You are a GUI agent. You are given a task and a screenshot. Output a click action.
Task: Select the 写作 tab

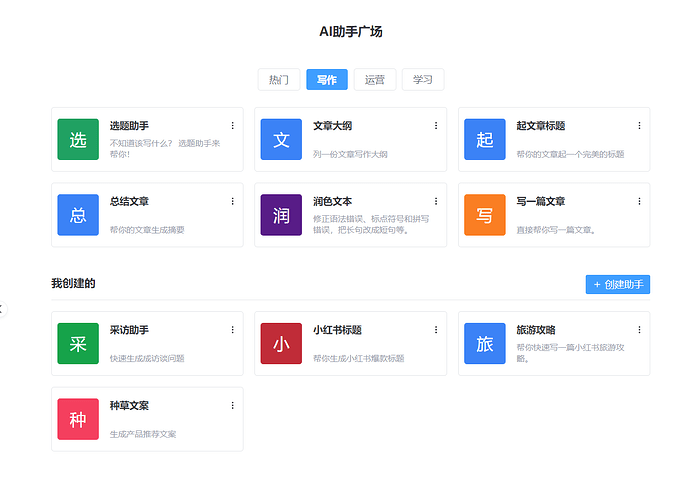coord(327,80)
